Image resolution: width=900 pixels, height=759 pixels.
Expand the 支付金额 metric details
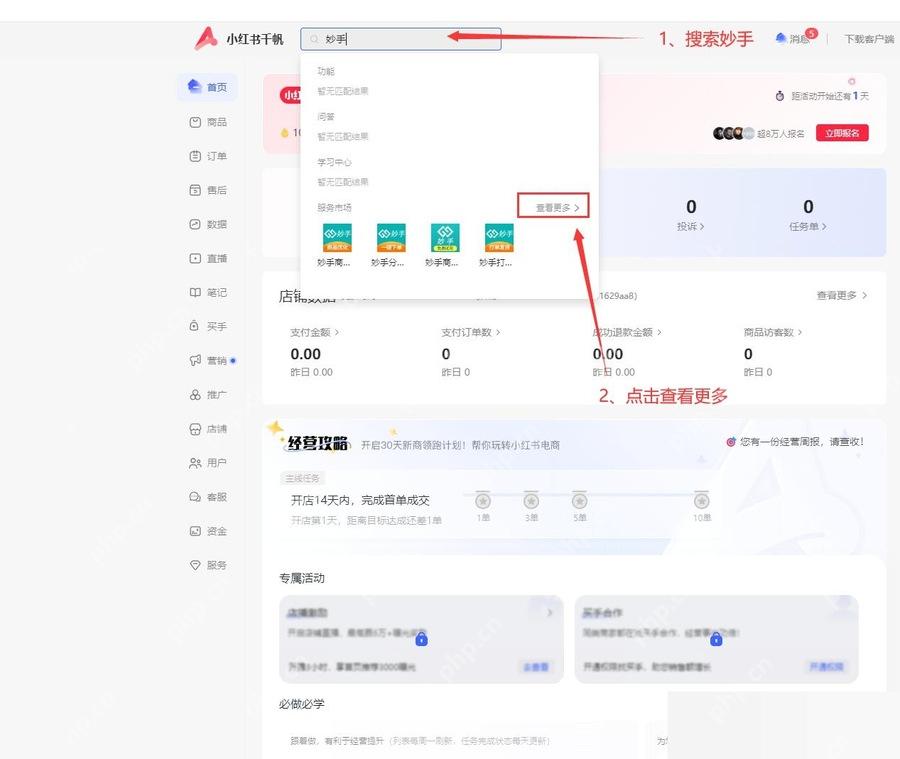coord(315,332)
